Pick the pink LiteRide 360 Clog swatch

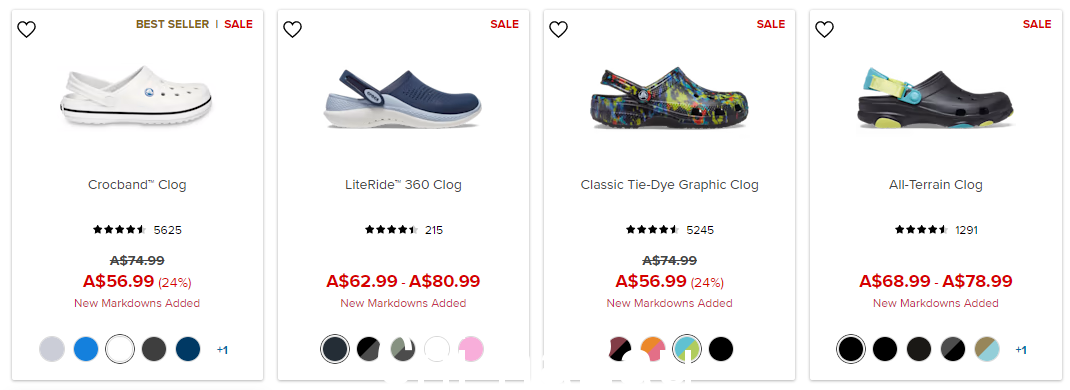pyautogui.click(x=471, y=349)
